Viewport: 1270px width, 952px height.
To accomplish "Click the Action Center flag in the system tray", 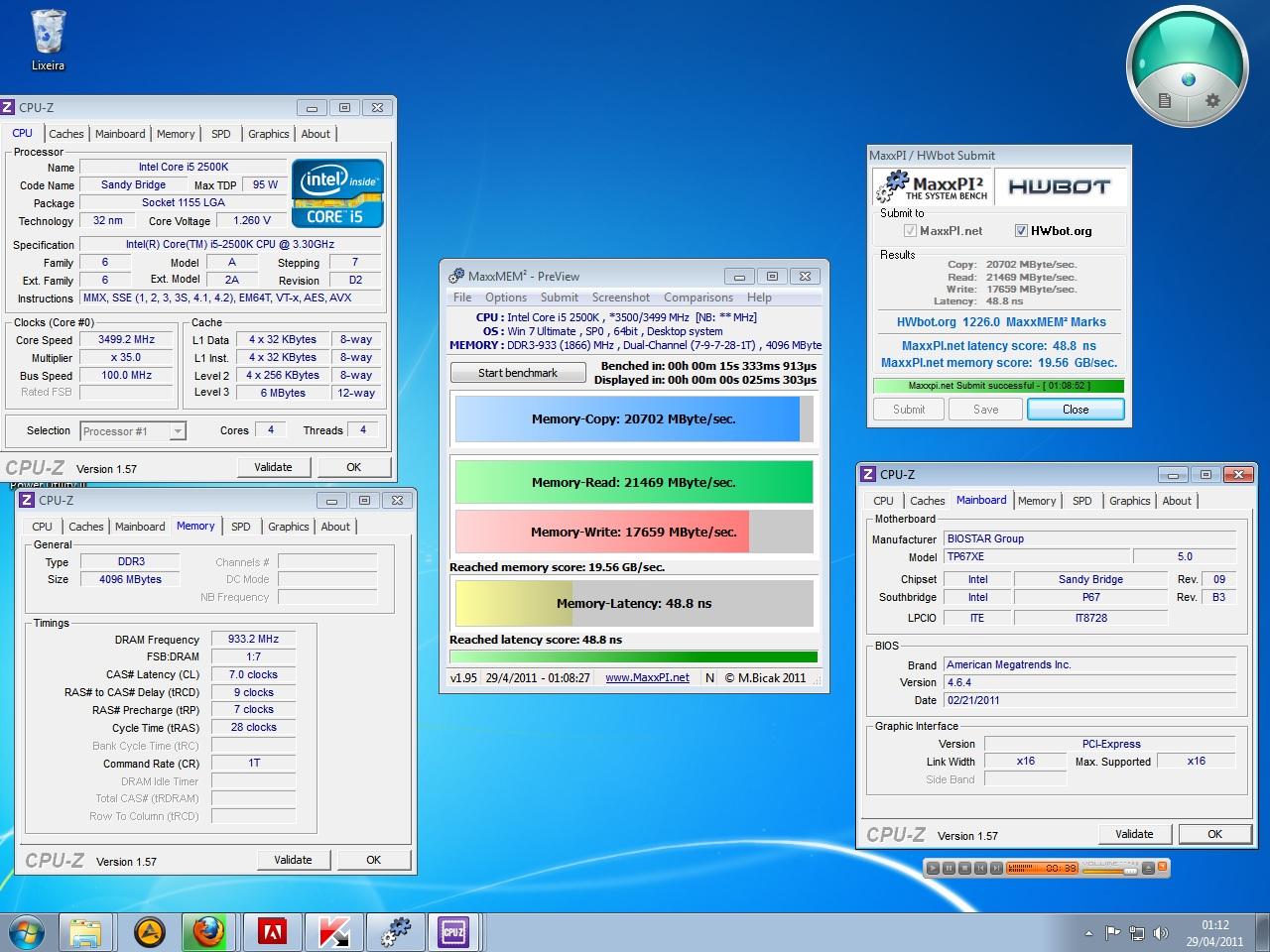I will click(x=1113, y=932).
